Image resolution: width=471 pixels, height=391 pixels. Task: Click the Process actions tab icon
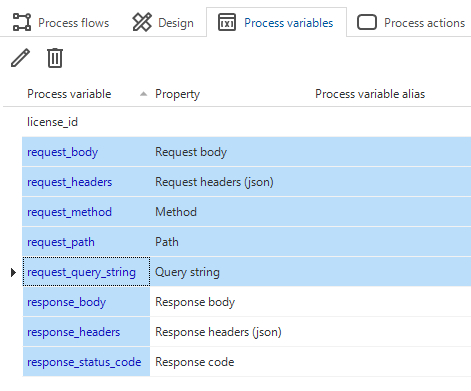click(x=367, y=22)
